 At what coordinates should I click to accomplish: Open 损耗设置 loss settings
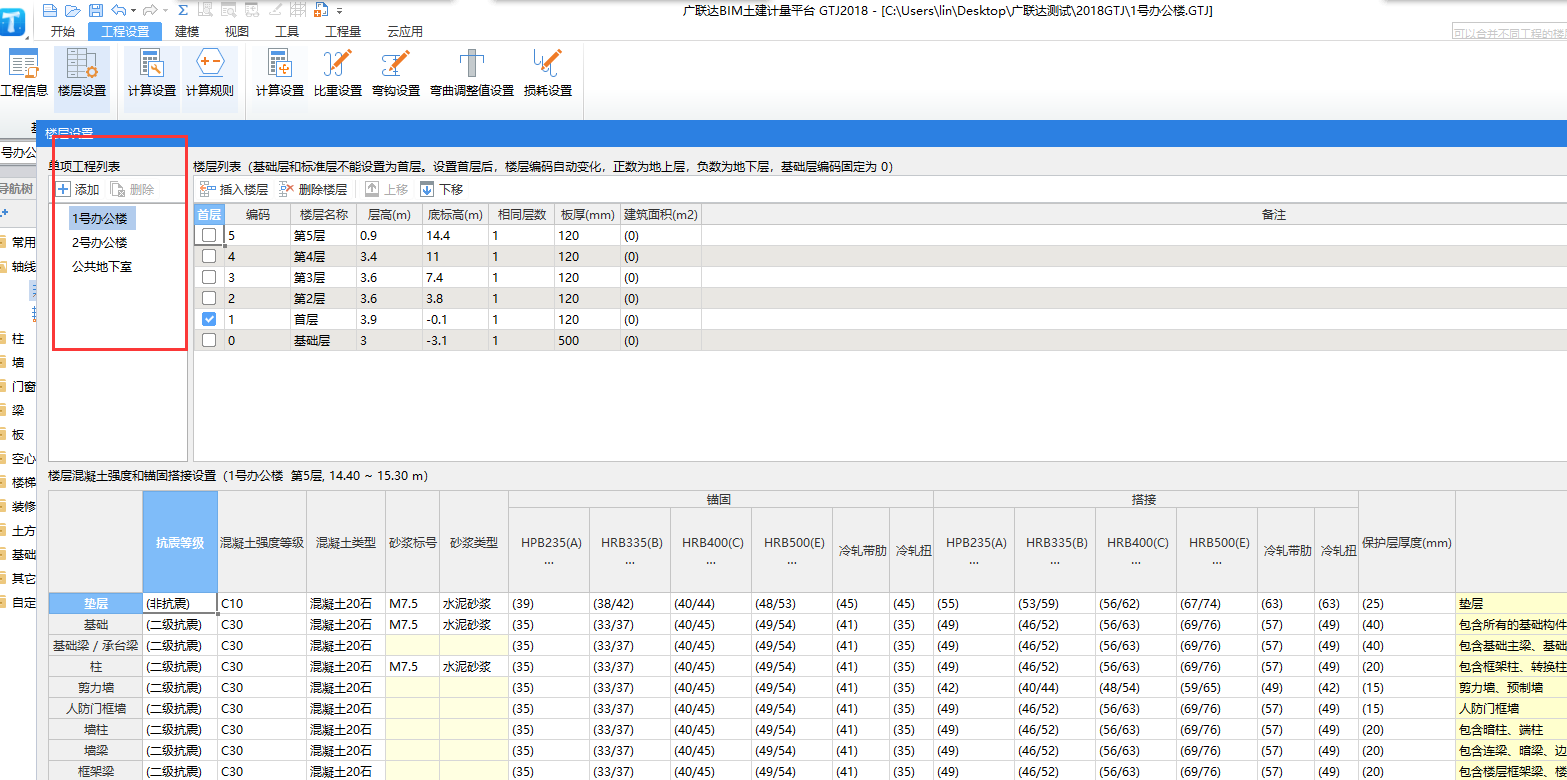[548, 73]
